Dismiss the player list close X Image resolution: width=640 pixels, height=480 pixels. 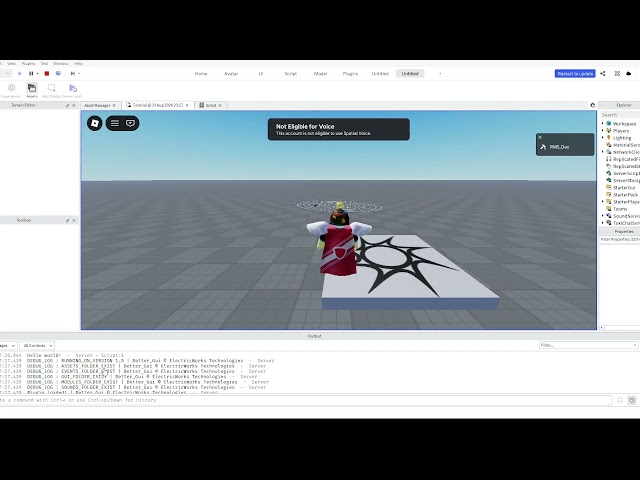click(x=540, y=138)
